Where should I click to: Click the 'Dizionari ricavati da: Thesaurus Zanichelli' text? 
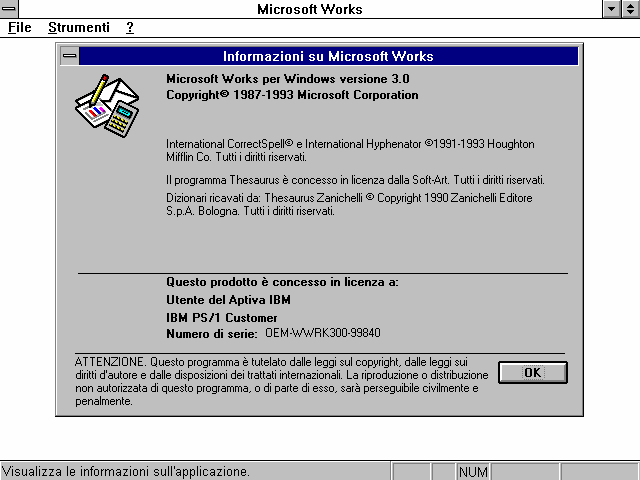click(349, 204)
